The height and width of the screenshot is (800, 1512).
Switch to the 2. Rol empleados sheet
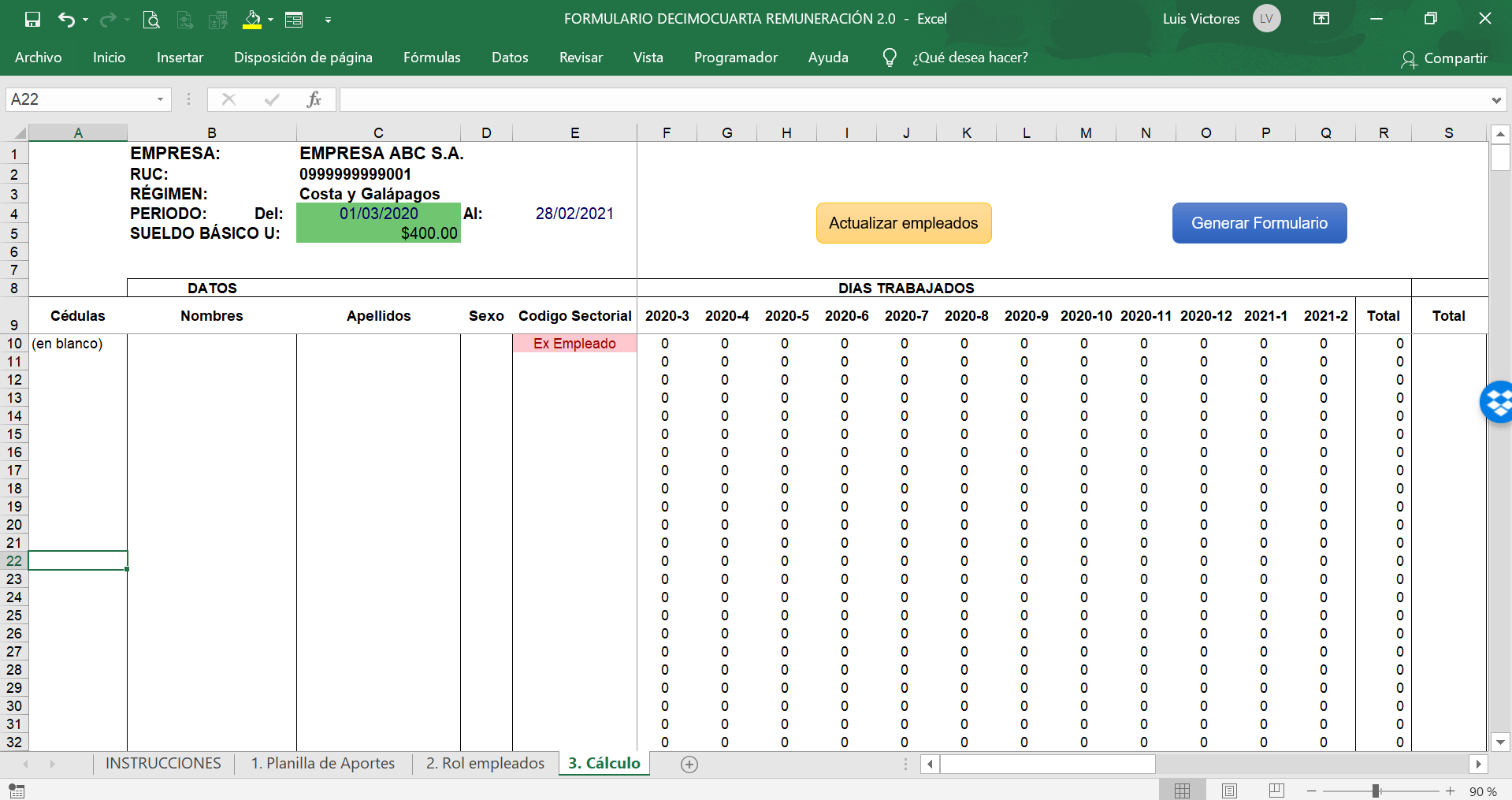pyautogui.click(x=485, y=763)
